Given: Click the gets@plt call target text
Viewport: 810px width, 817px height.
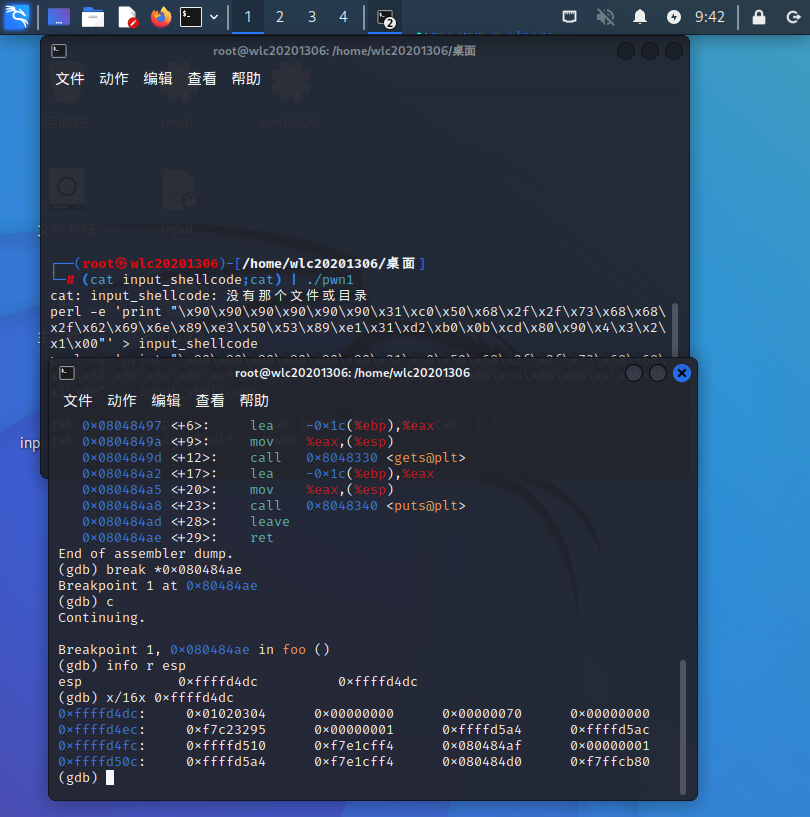Looking at the screenshot, I should (x=426, y=457).
